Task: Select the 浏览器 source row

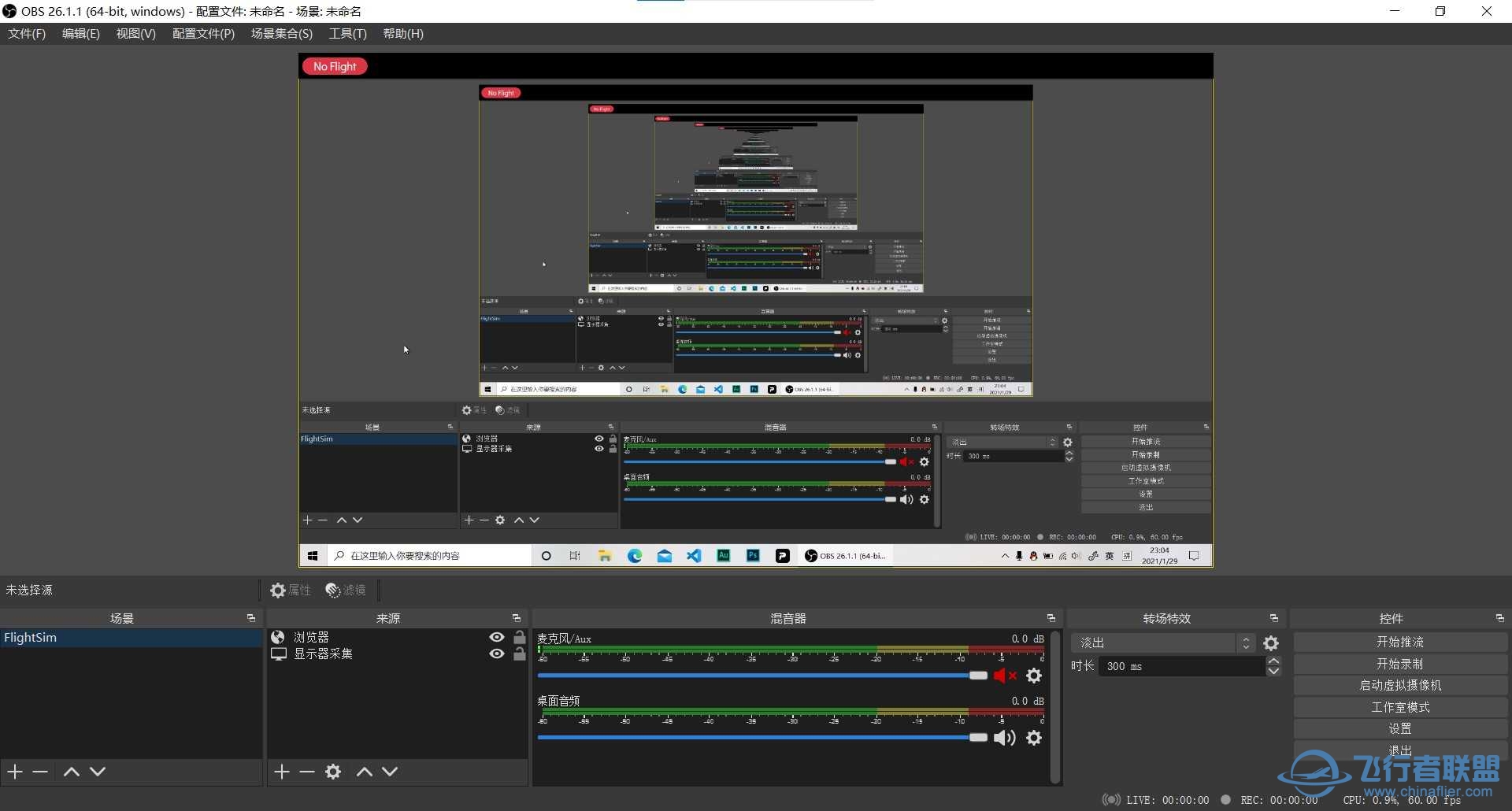Action: click(x=398, y=637)
